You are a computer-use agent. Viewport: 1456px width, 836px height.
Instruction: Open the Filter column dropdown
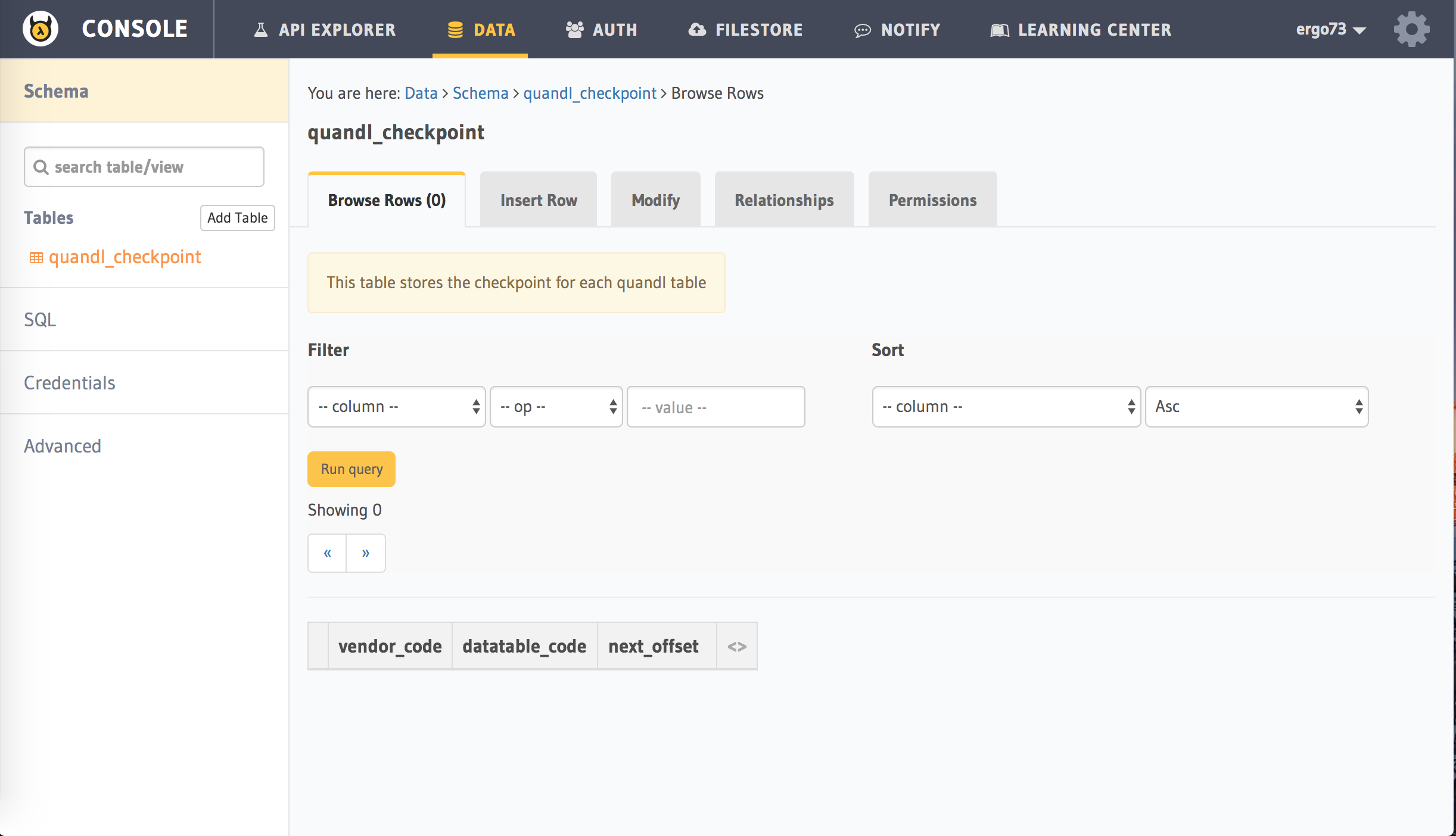396,407
